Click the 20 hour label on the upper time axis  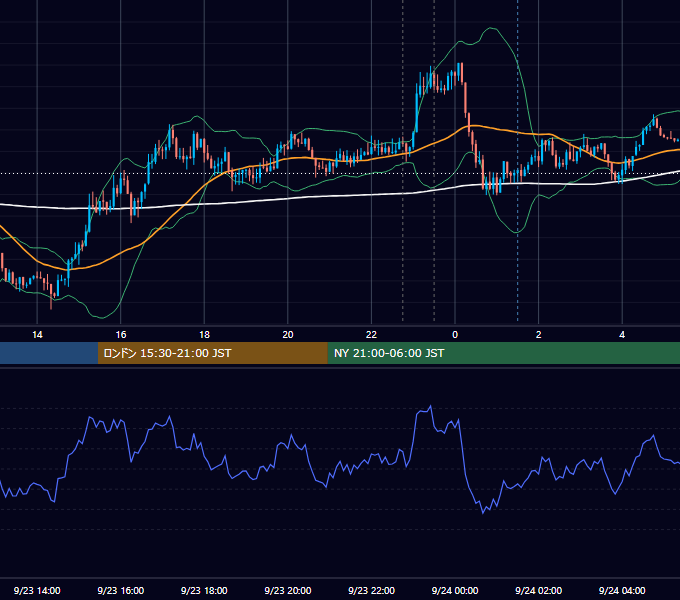point(288,335)
